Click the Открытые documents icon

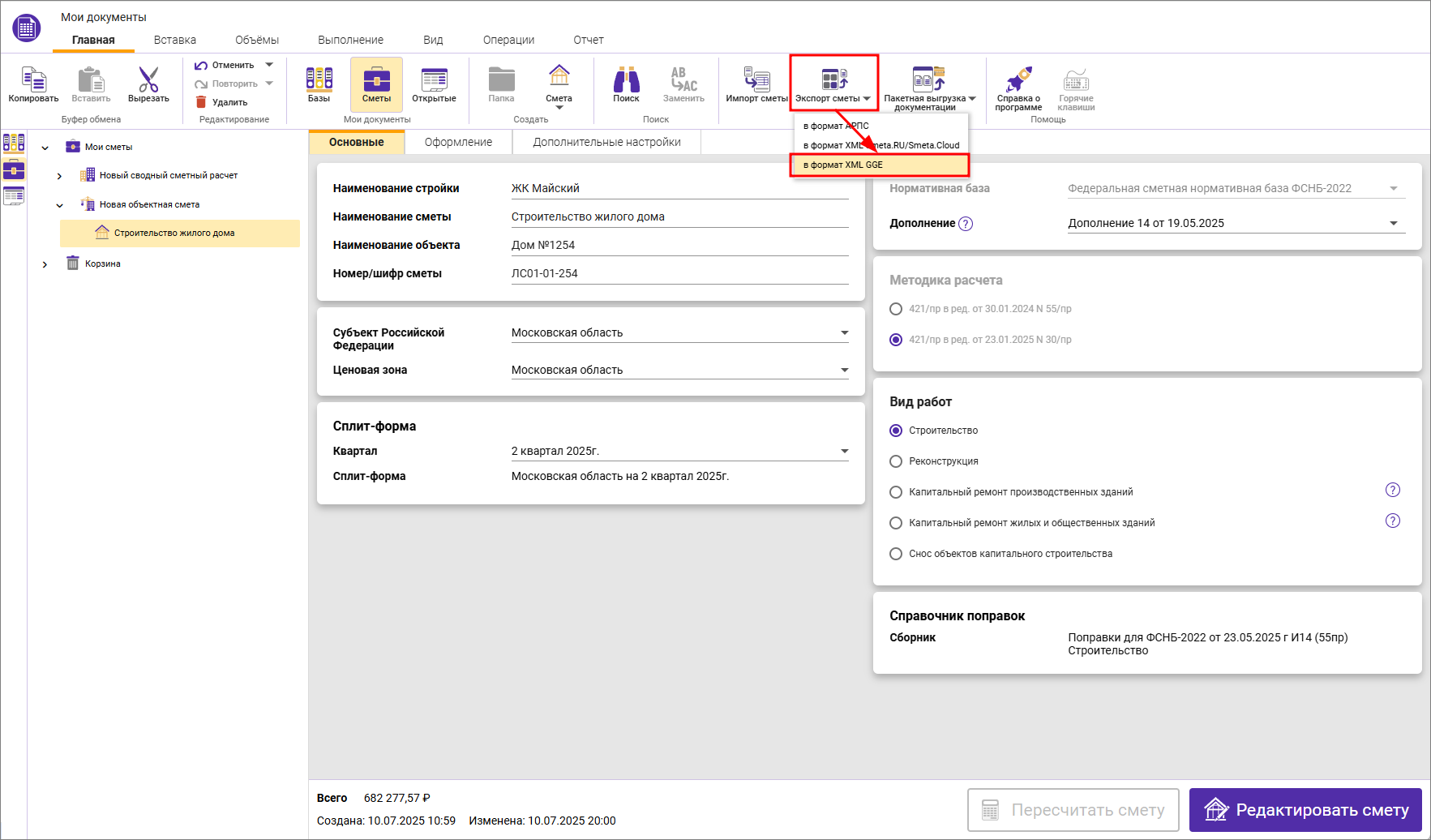coord(434,79)
